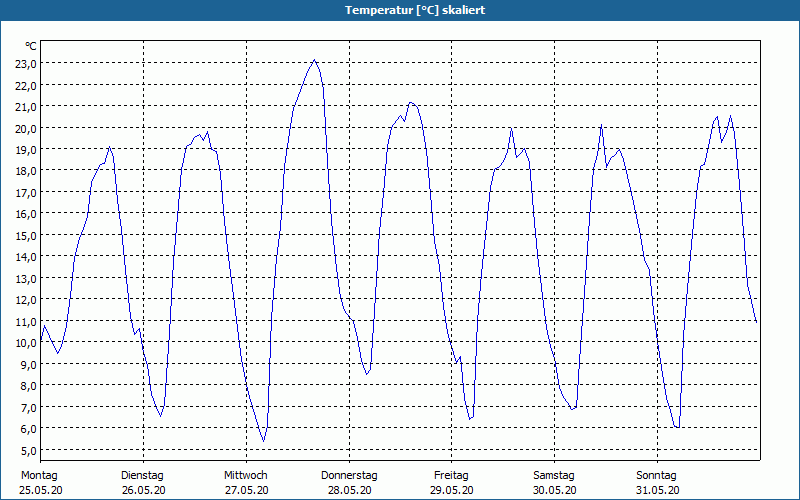
Task: Select the Dienstag 26.05.20 axis label
Action: 143,483
